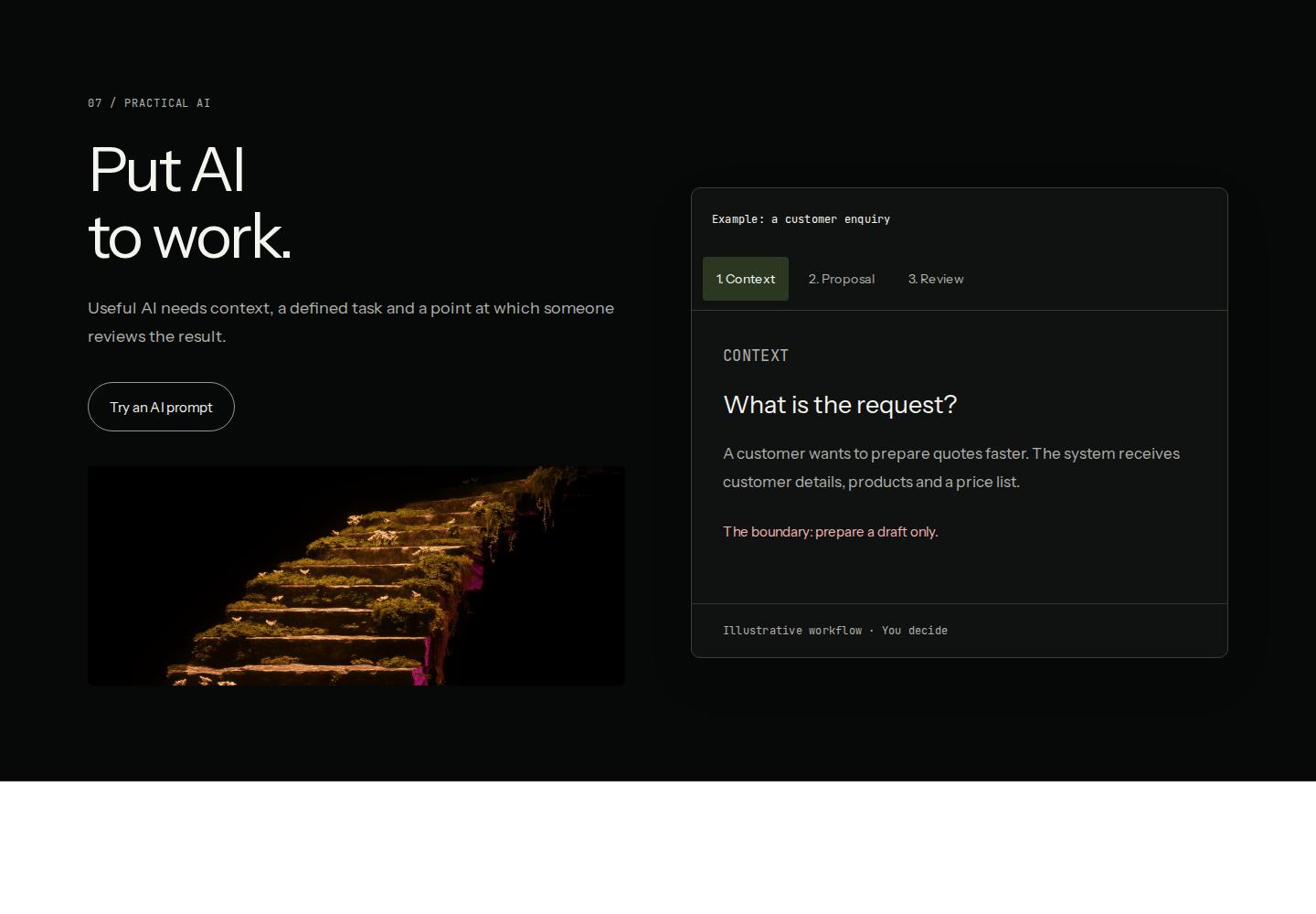Viewport: 1316px width, 914px height.
Task: Click the paragraph starting 'A customer wants'
Action: coord(951,468)
